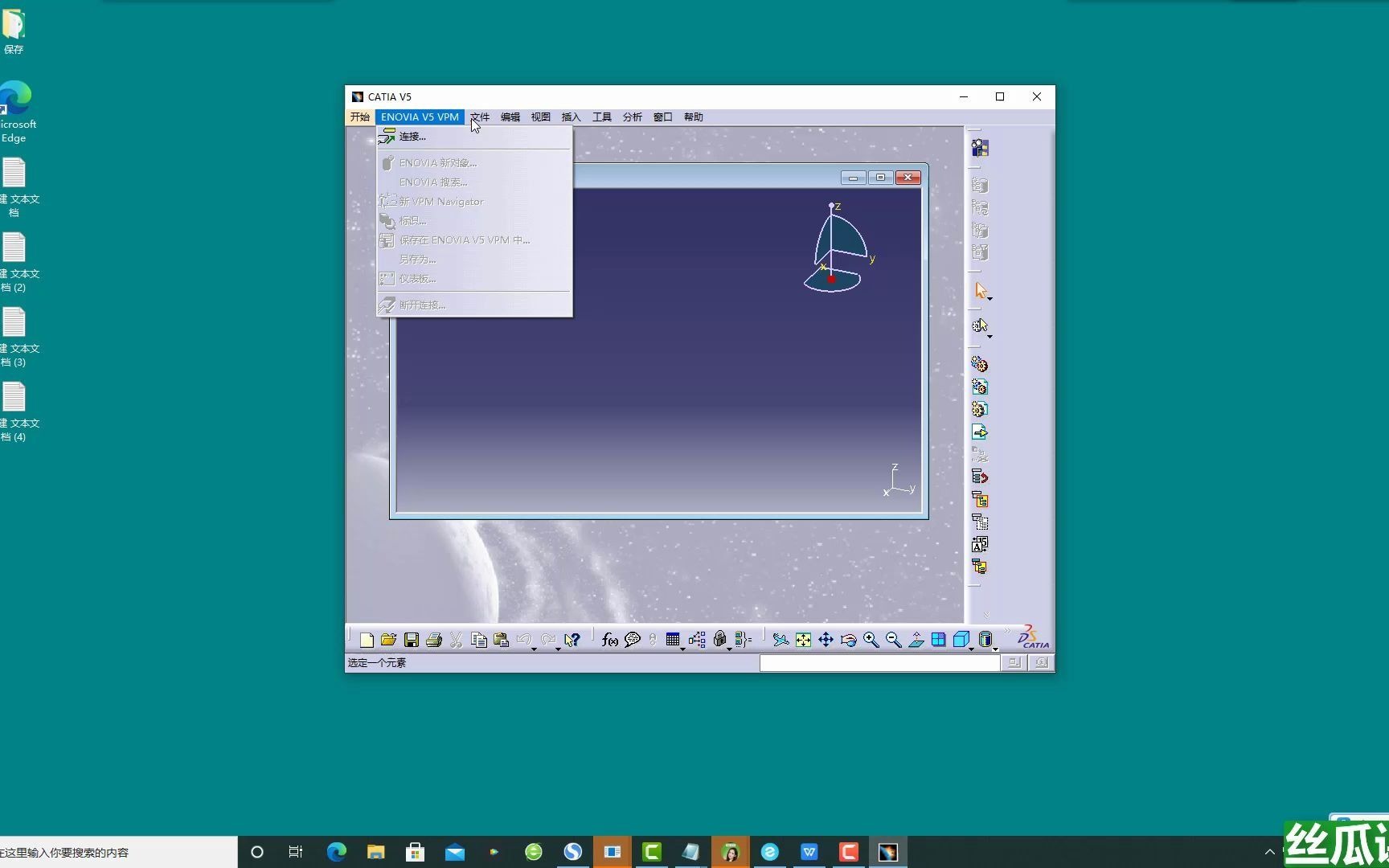Click the gear-with-cursor icon on right toolbar
This screenshot has height=868, width=1389.
click(979, 325)
